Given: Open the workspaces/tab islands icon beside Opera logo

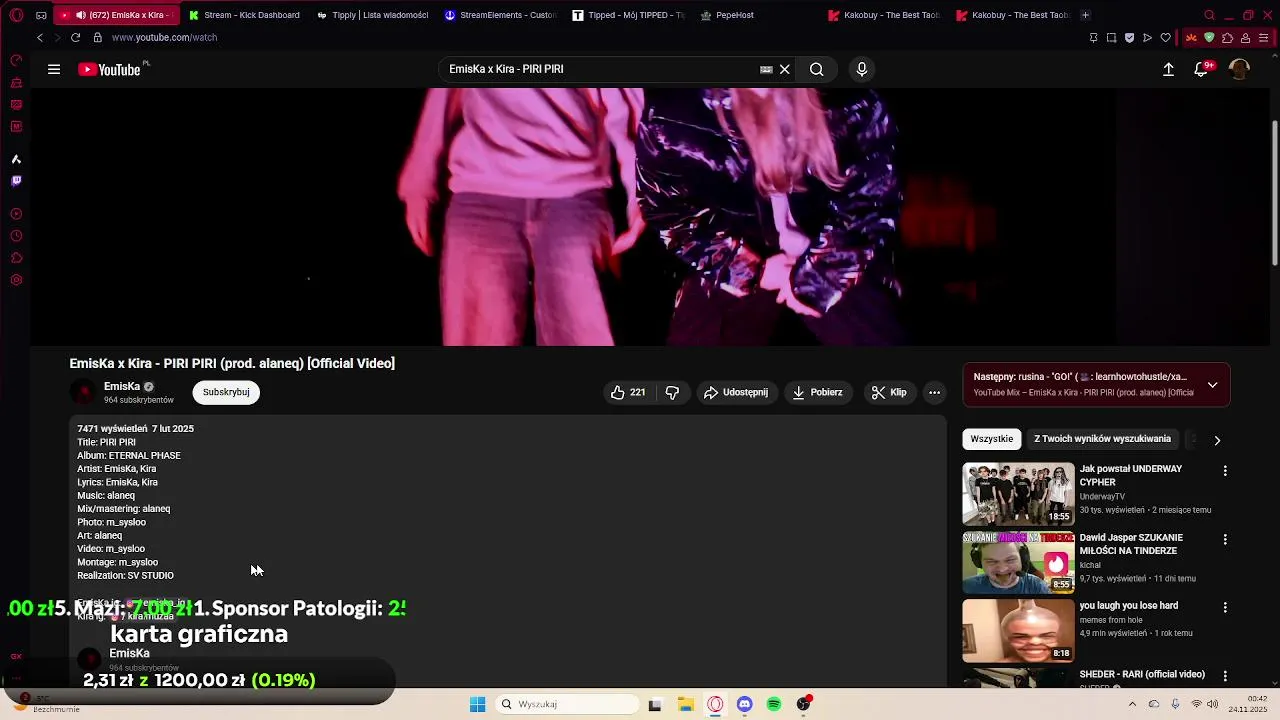Looking at the screenshot, I should 41,15.
